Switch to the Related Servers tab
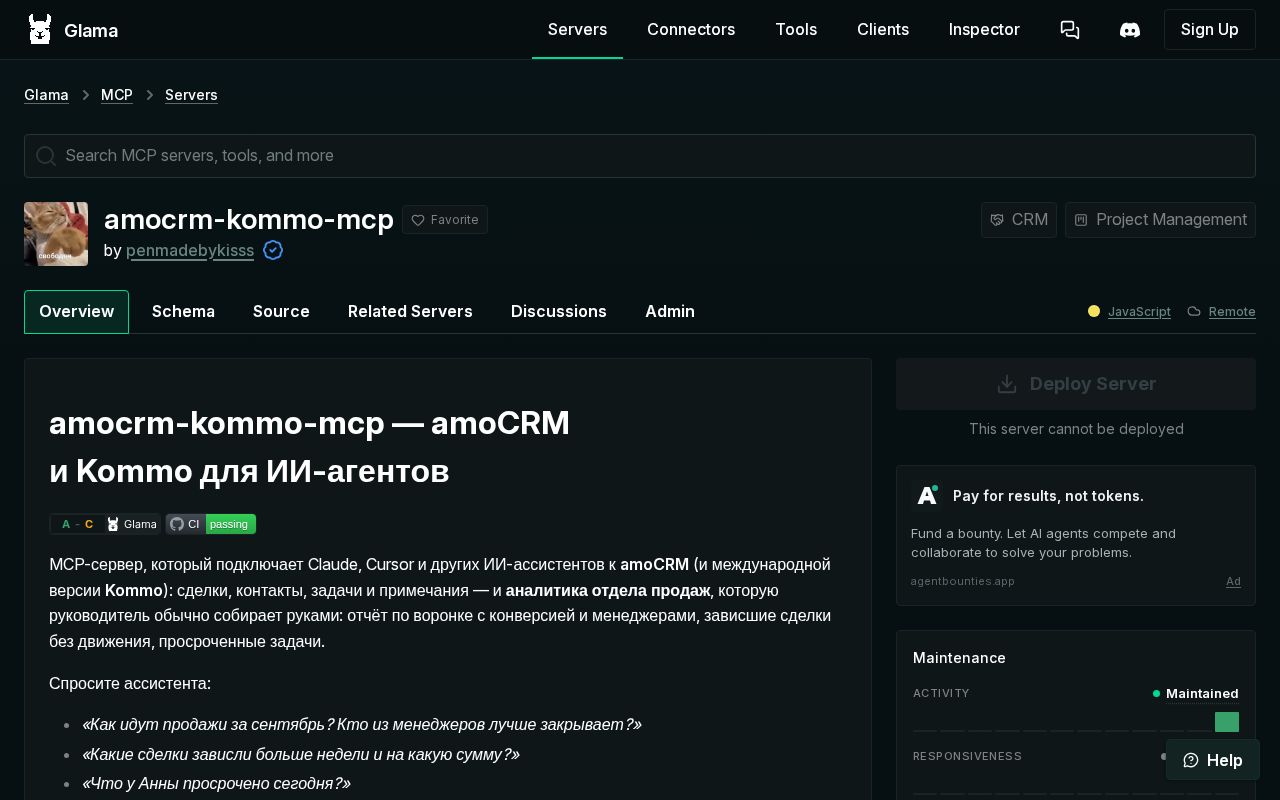 410,312
